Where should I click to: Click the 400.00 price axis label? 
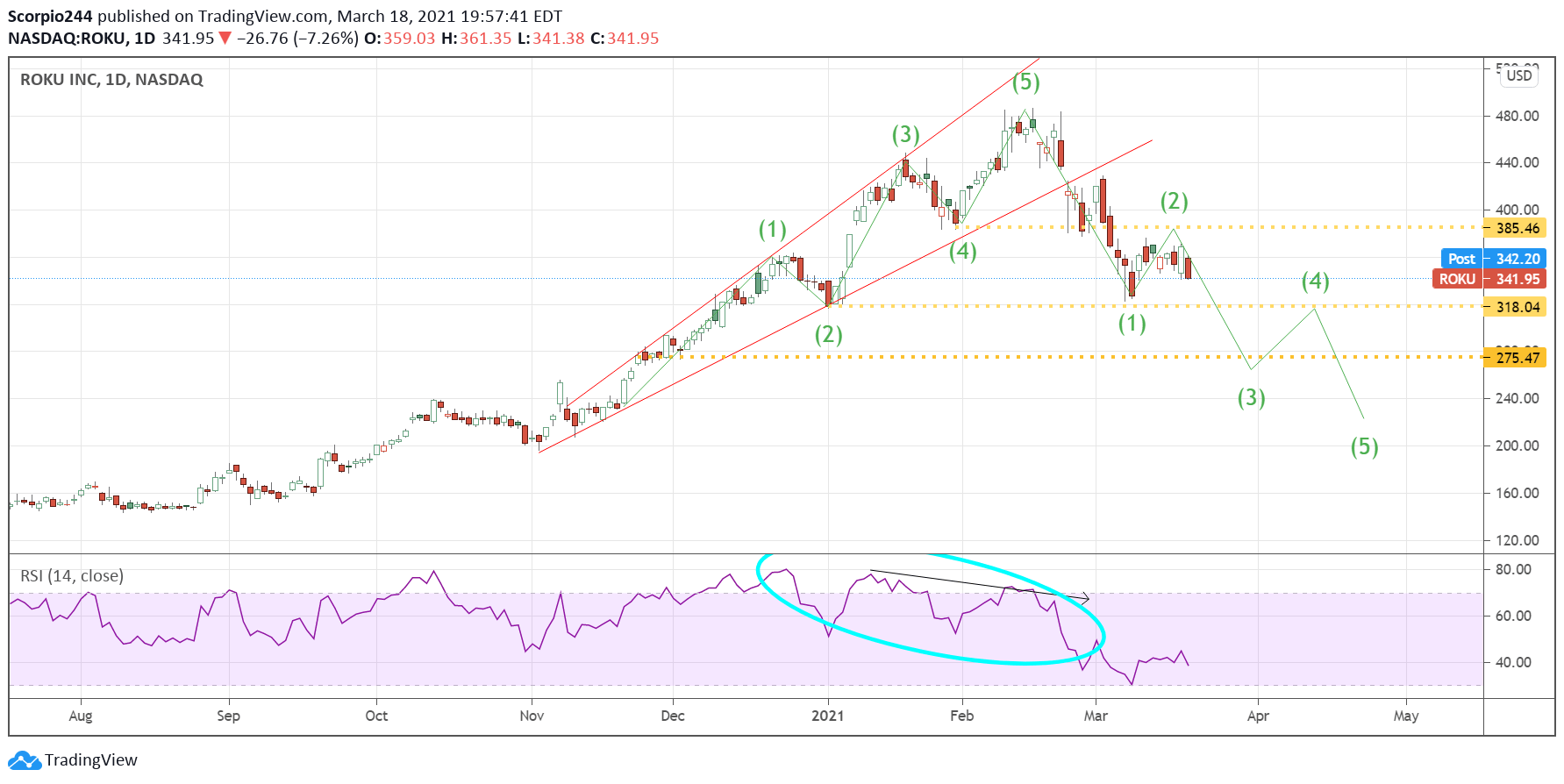(1518, 210)
